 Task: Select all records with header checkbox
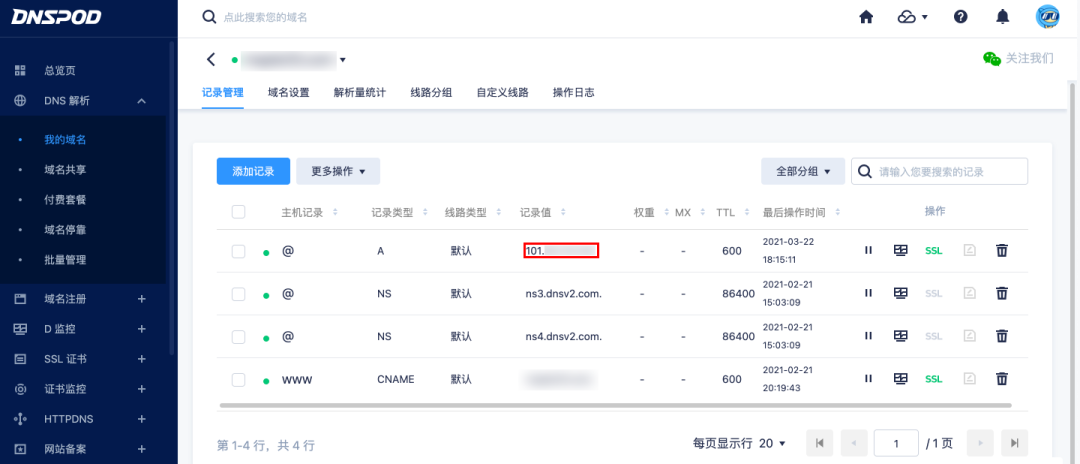click(238, 212)
